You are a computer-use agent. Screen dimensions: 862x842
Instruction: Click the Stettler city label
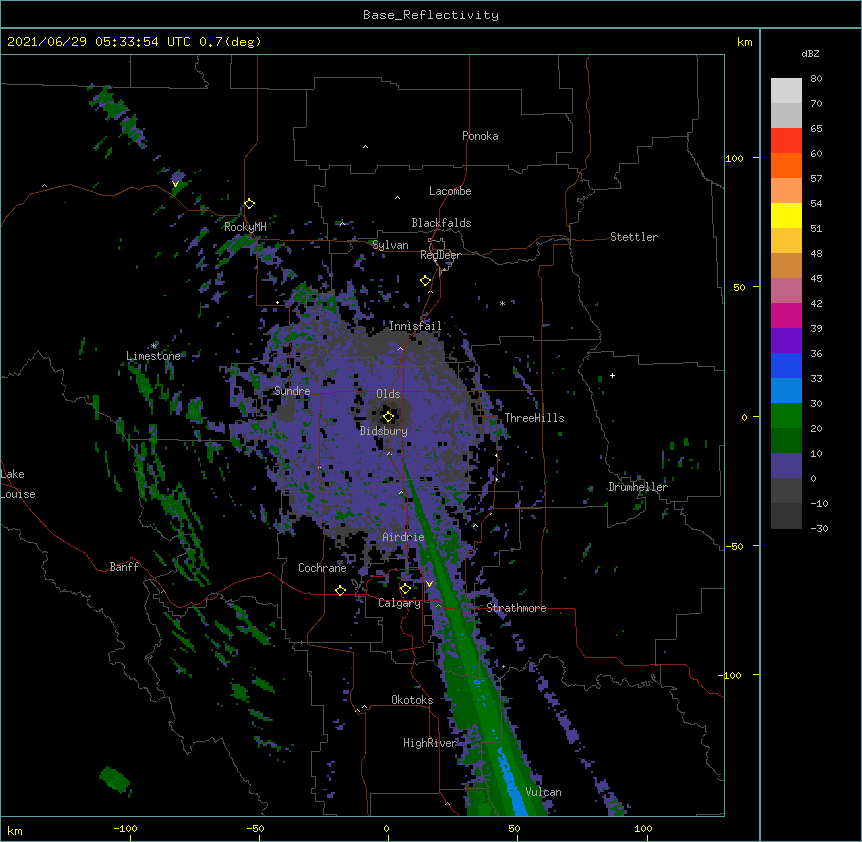pyautogui.click(x=634, y=237)
